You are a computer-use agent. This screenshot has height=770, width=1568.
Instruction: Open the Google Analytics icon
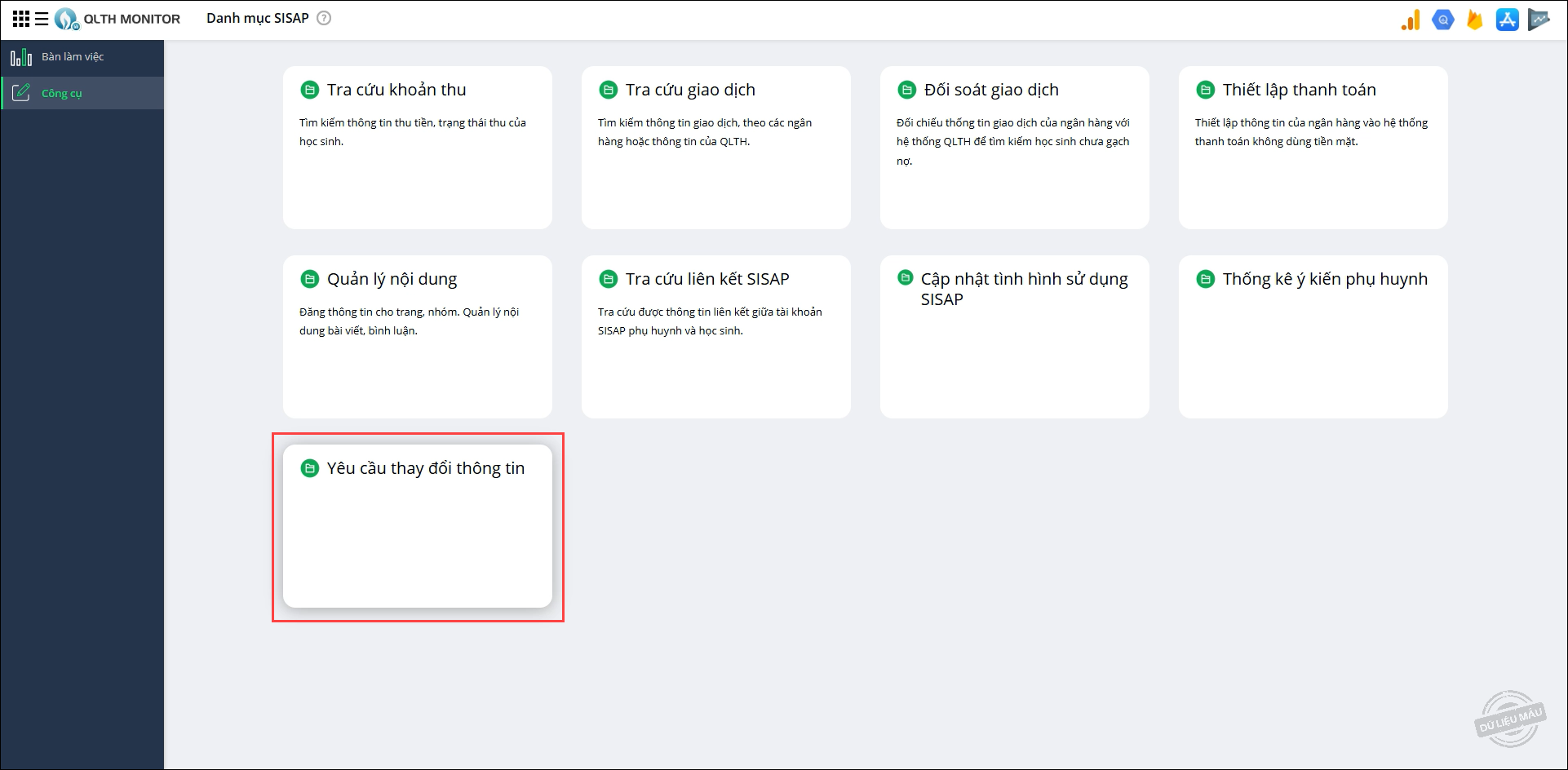1411,20
